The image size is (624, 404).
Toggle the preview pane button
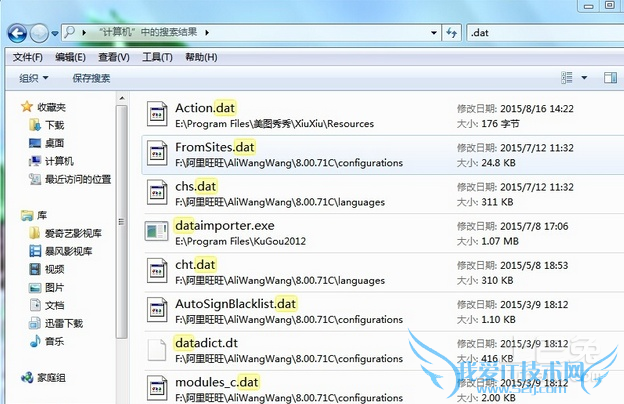[x=610, y=78]
